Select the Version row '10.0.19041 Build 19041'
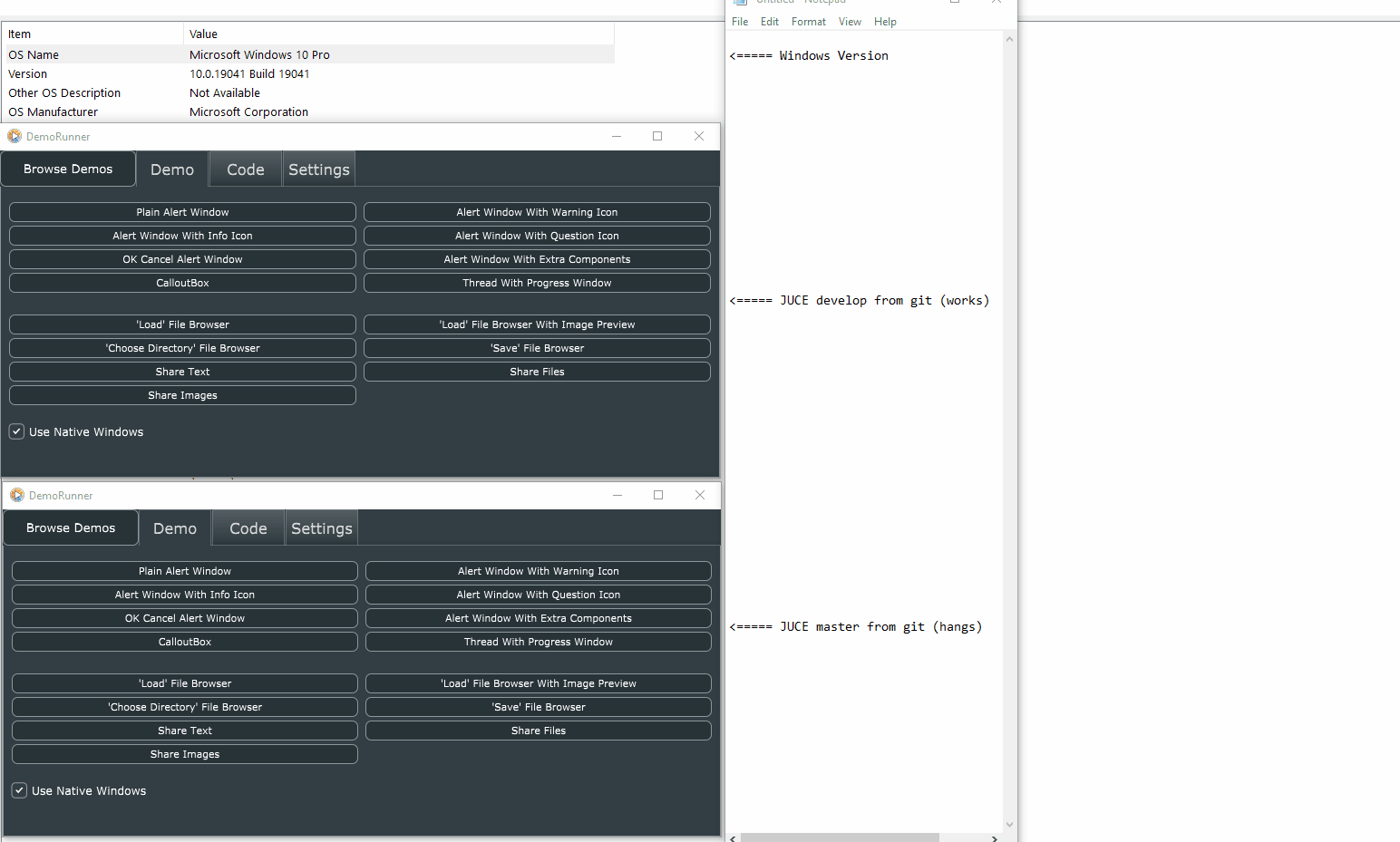 click(309, 73)
